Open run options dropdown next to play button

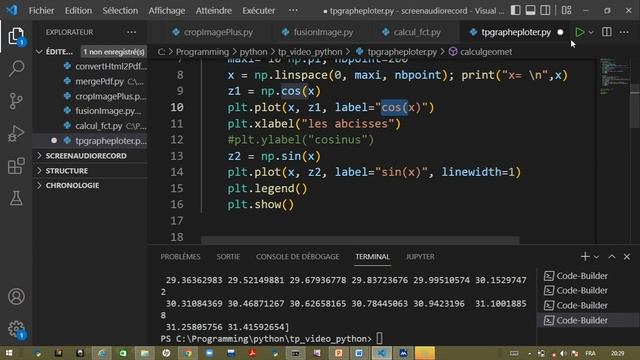pyautogui.click(x=591, y=32)
